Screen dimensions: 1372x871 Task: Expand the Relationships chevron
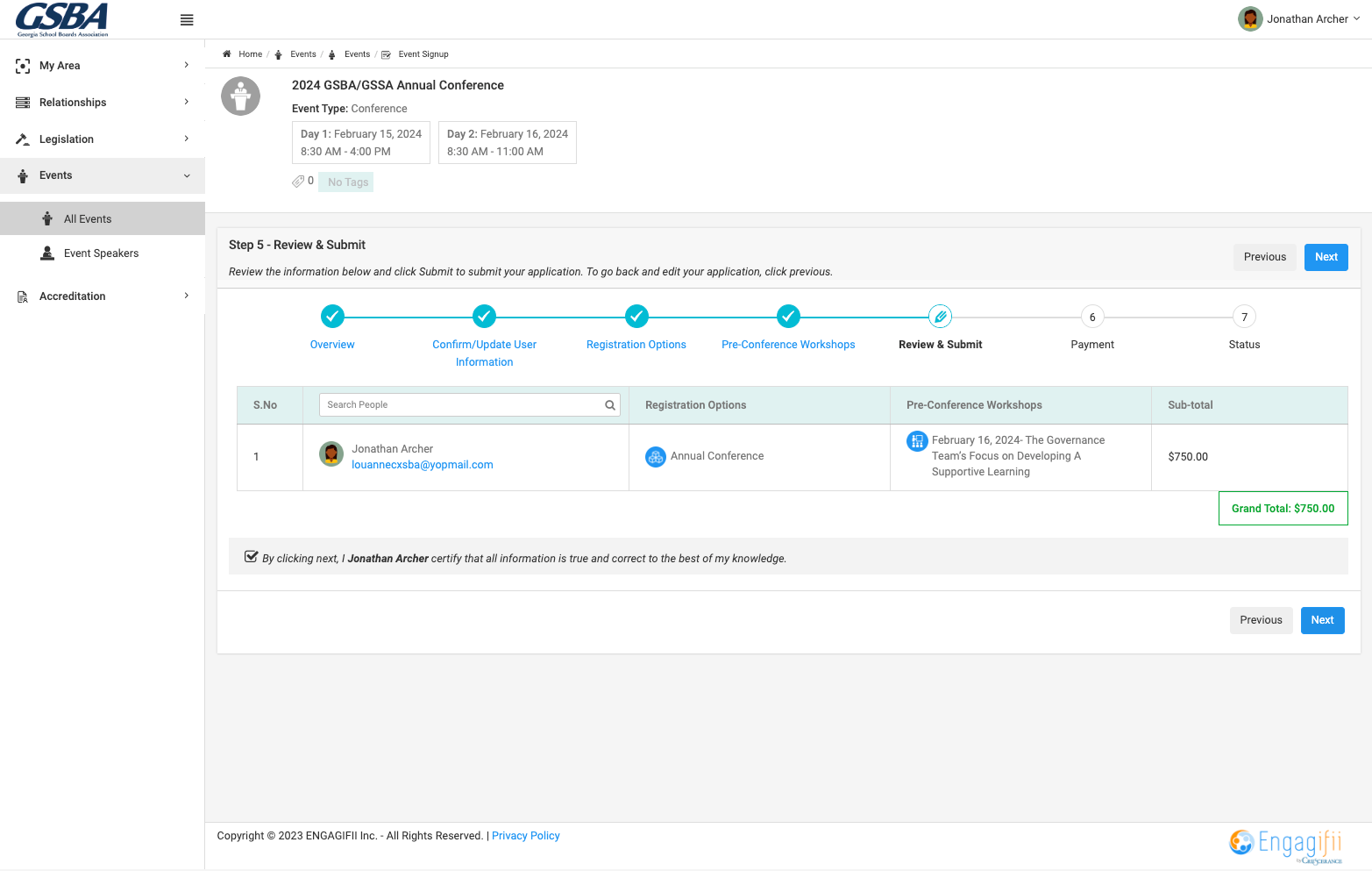pos(187,102)
